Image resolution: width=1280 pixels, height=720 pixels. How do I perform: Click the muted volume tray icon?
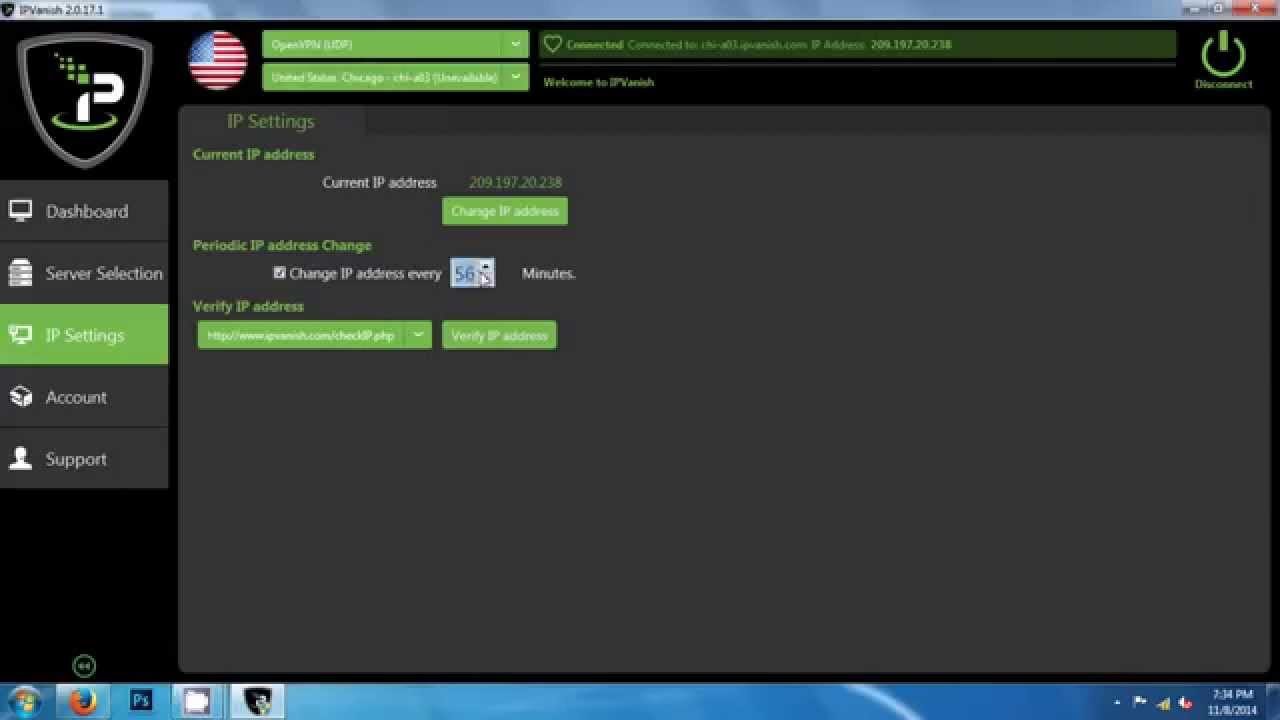1186,702
